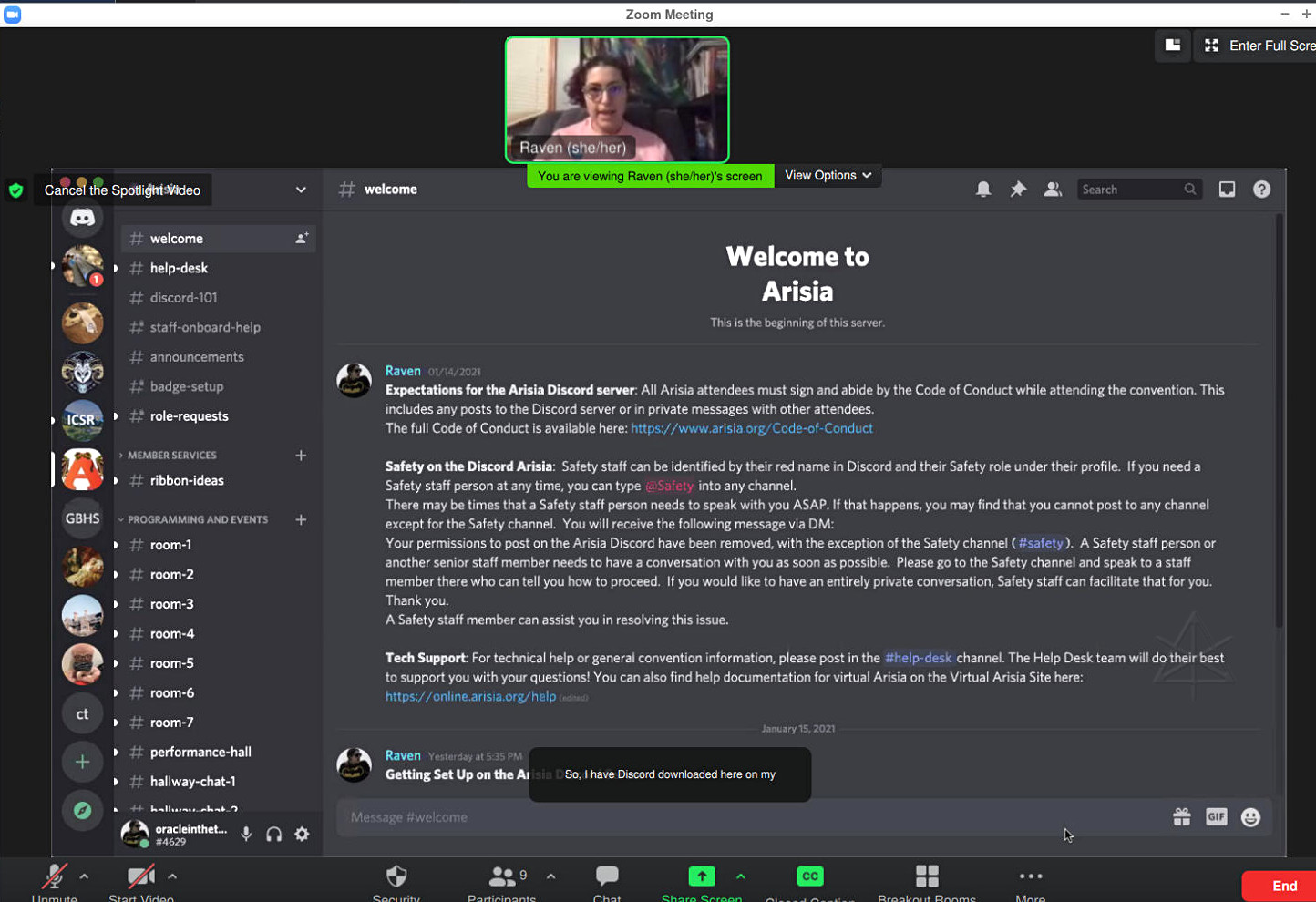Open the View Options dropdown
1316x902 pixels.
828,176
